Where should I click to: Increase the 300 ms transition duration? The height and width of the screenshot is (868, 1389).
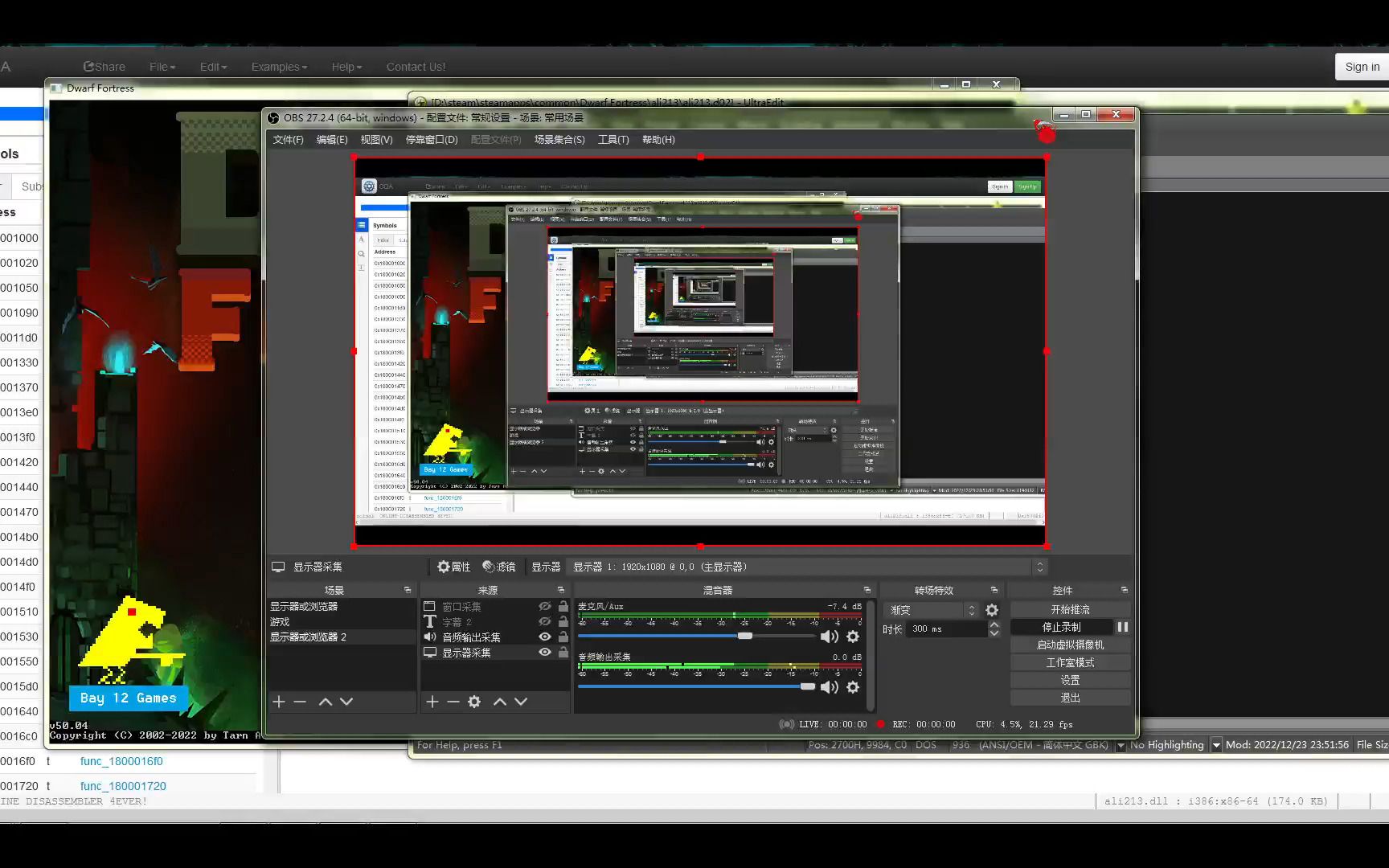994,624
